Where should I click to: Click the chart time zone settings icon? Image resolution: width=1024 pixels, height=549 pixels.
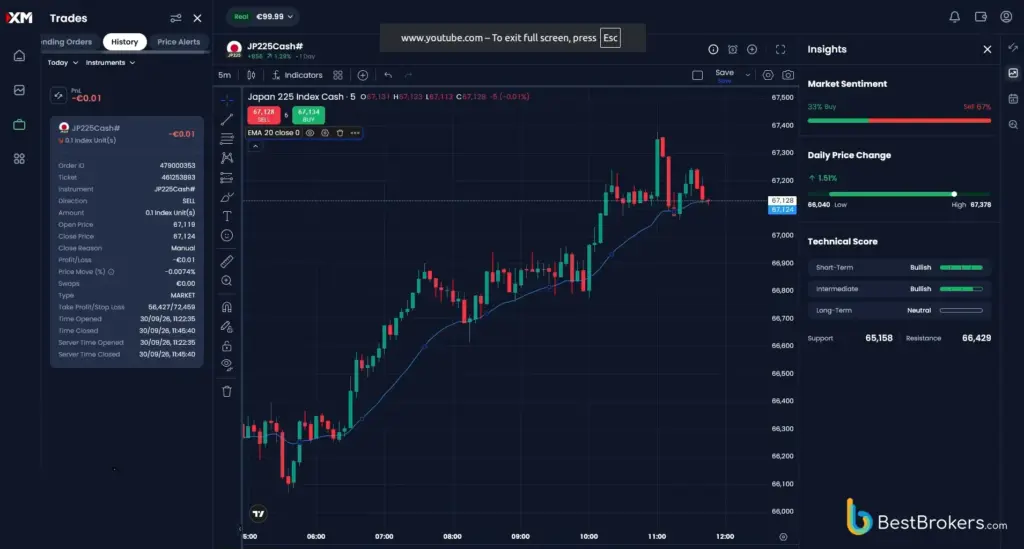pyautogui.click(x=783, y=537)
